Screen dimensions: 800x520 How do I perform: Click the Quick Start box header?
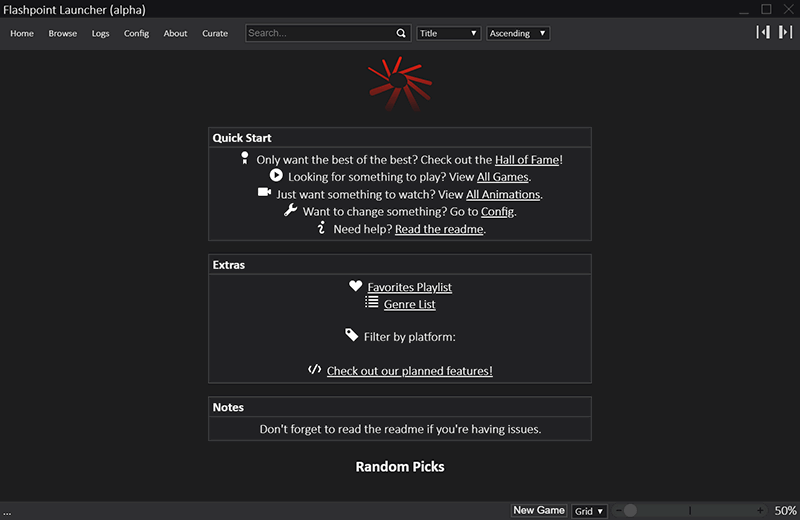pos(400,138)
